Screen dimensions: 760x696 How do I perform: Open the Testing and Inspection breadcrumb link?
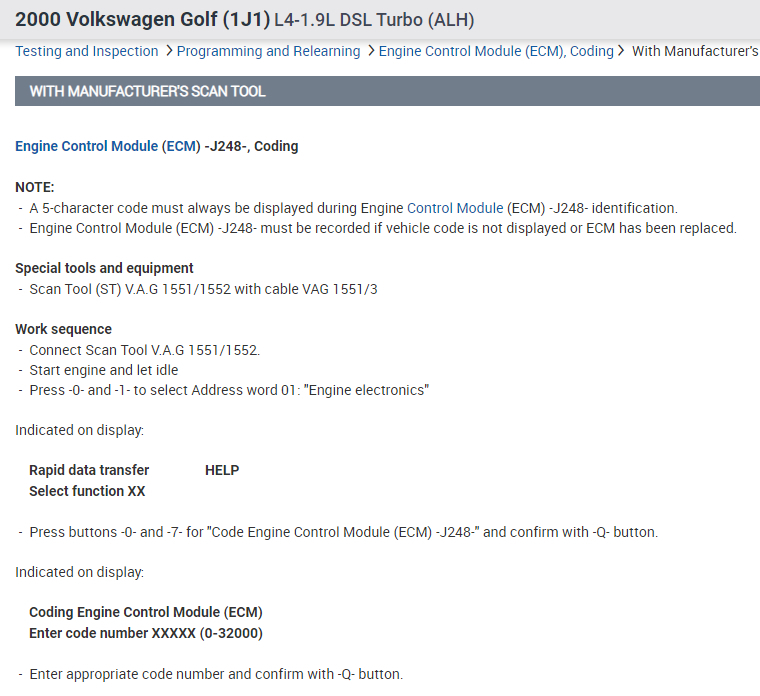[87, 51]
